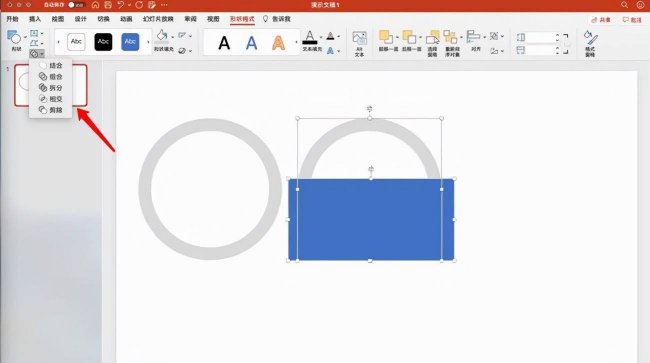Viewport: 650px width, 363px height.
Task: Click the Text Box icon in ribbon
Action: pyautogui.click(x=34, y=33)
